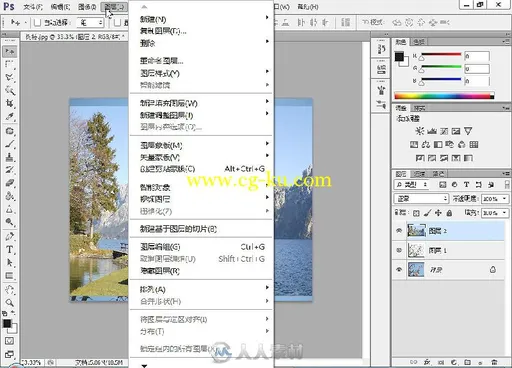Open layer filter type dropdown
This screenshot has height=368, width=512.
[x=412, y=185]
